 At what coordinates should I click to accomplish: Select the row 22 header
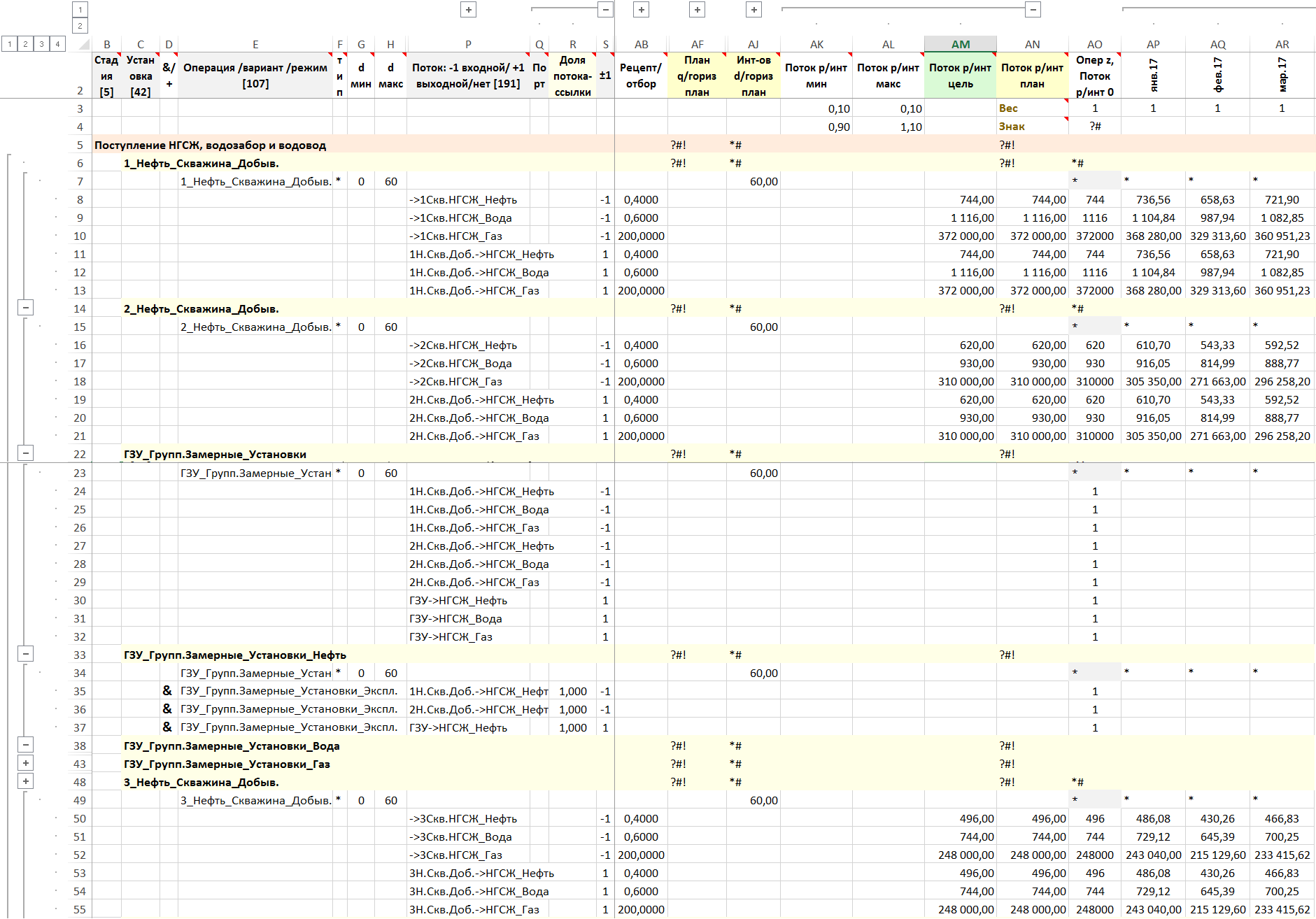click(80, 454)
